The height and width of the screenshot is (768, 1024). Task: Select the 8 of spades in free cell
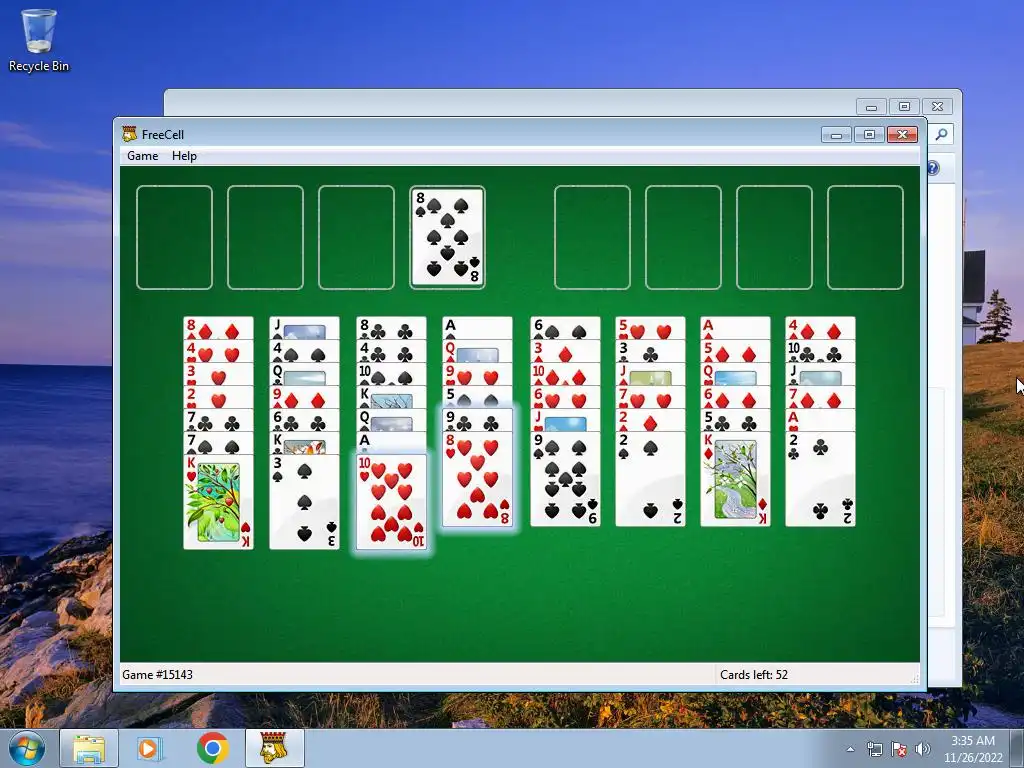pos(447,237)
